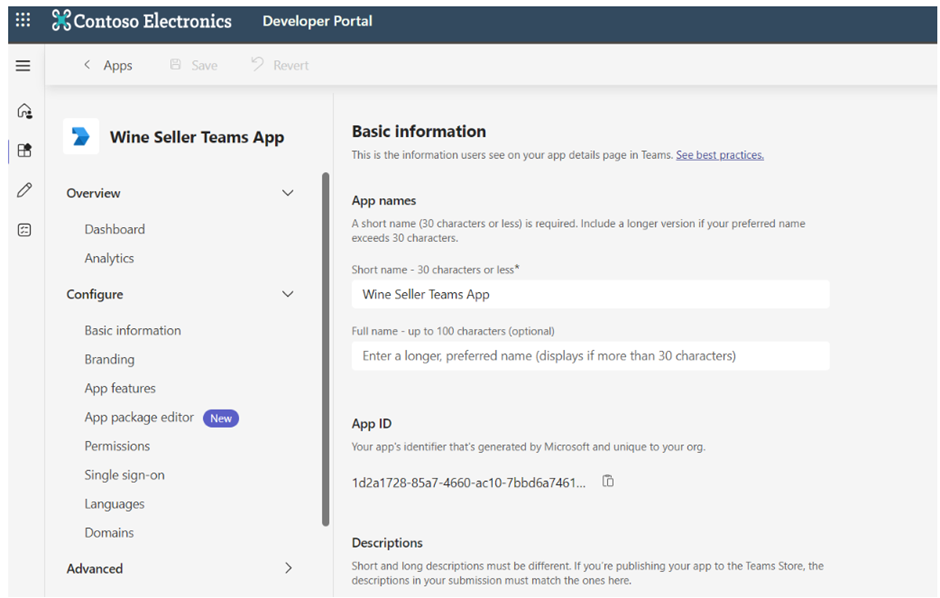Open the Branding settings
Screen dimensions: 940x598
coord(109,360)
